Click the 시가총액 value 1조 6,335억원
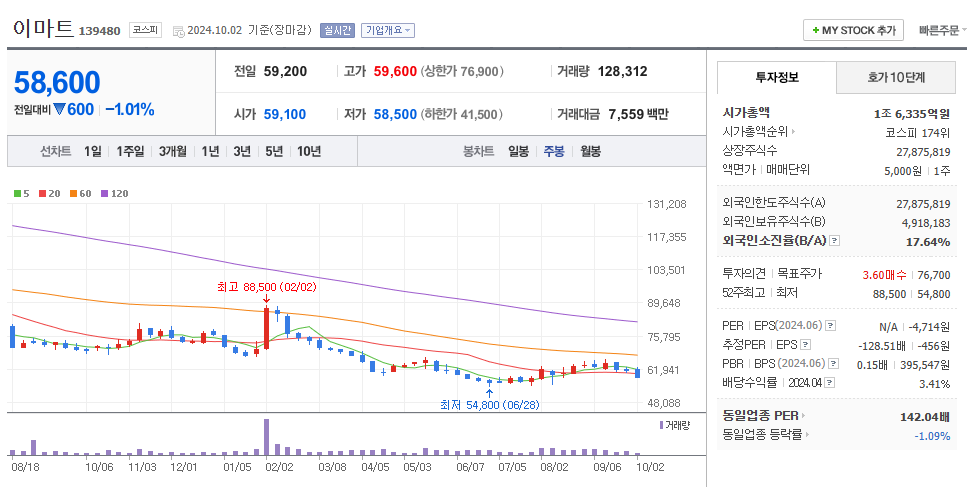Screen dimensions: 976x487 coord(912,113)
